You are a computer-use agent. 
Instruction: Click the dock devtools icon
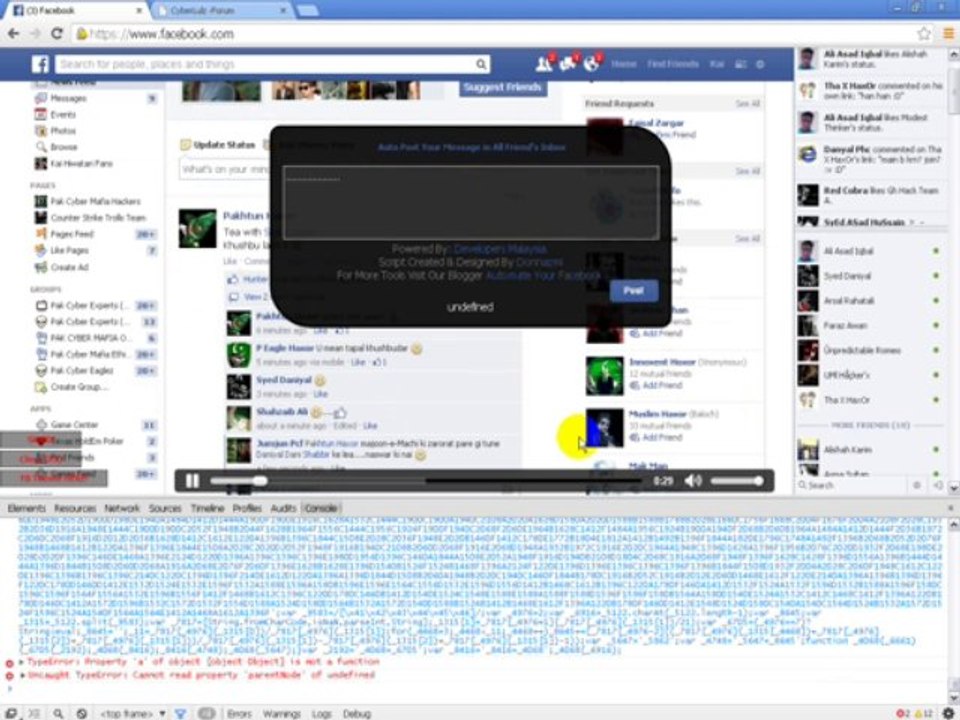(x=11, y=713)
